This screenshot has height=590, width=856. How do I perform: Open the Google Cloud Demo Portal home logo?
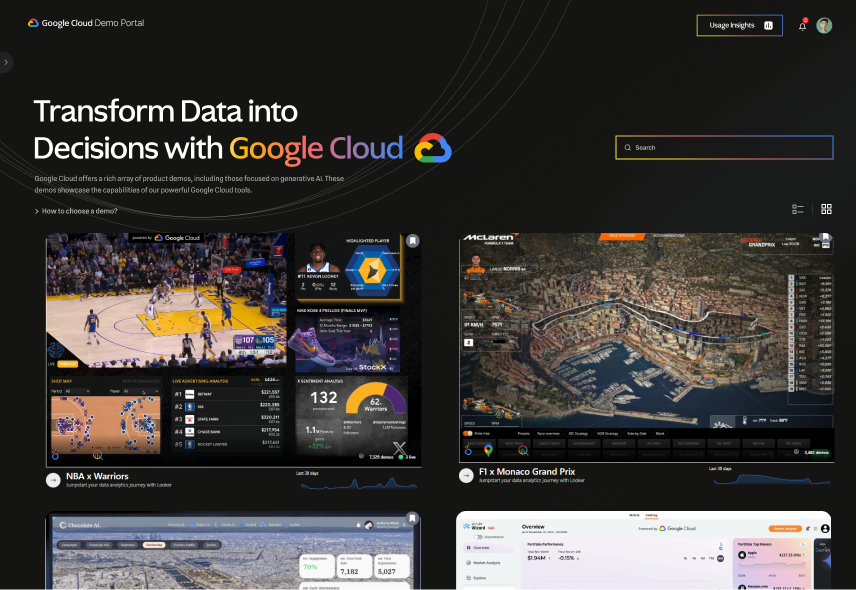pyautogui.click(x=86, y=23)
